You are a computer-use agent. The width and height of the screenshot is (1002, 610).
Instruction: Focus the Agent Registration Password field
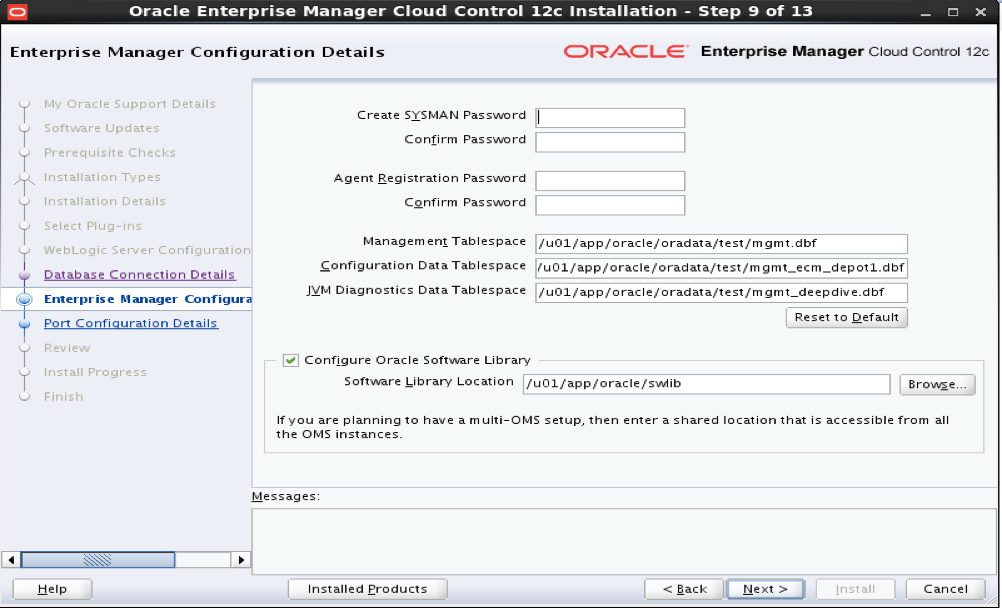[610, 181]
